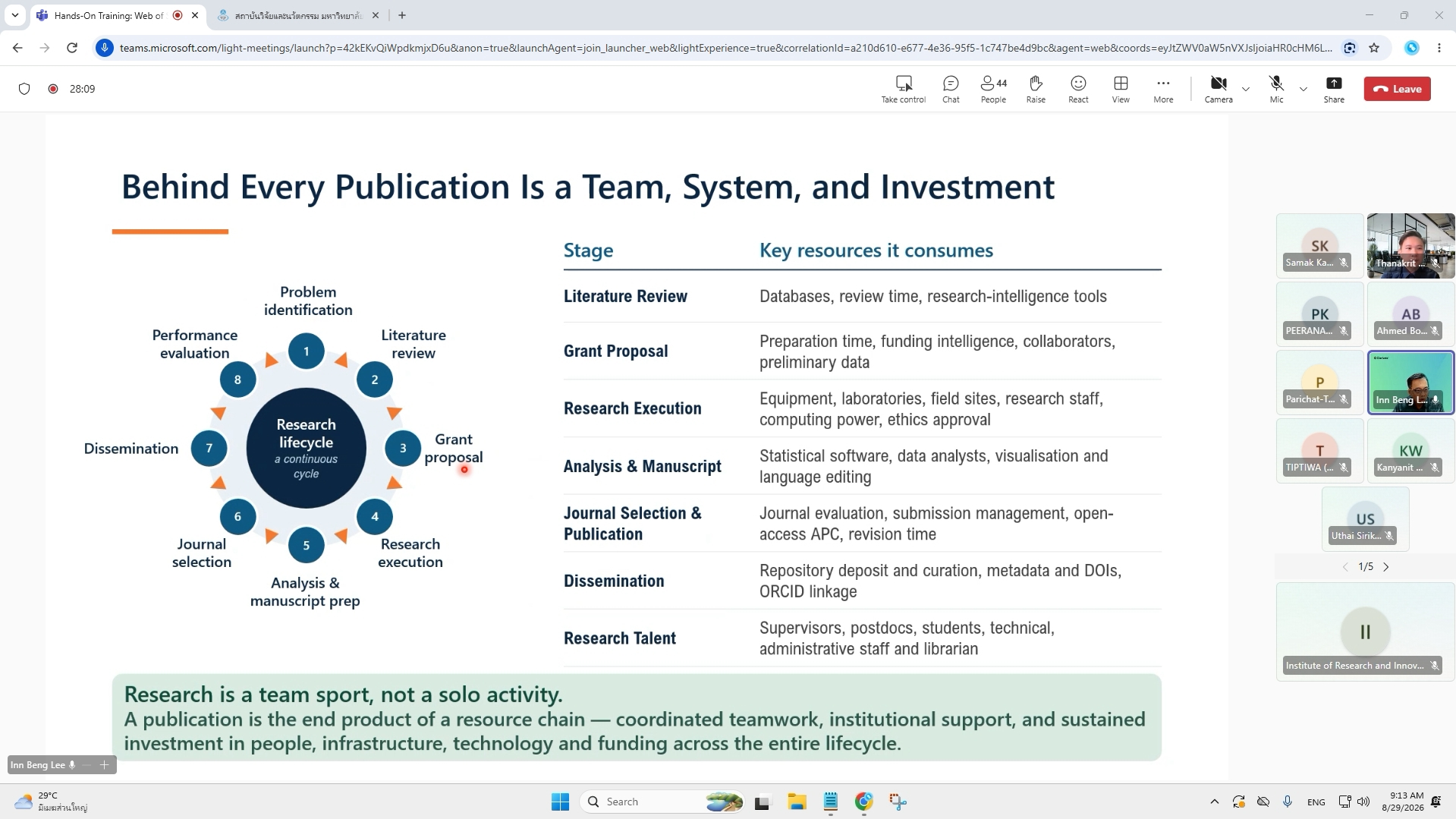Expand the microphone device options arrow
This screenshot has width=1456, height=819.
click(1303, 89)
